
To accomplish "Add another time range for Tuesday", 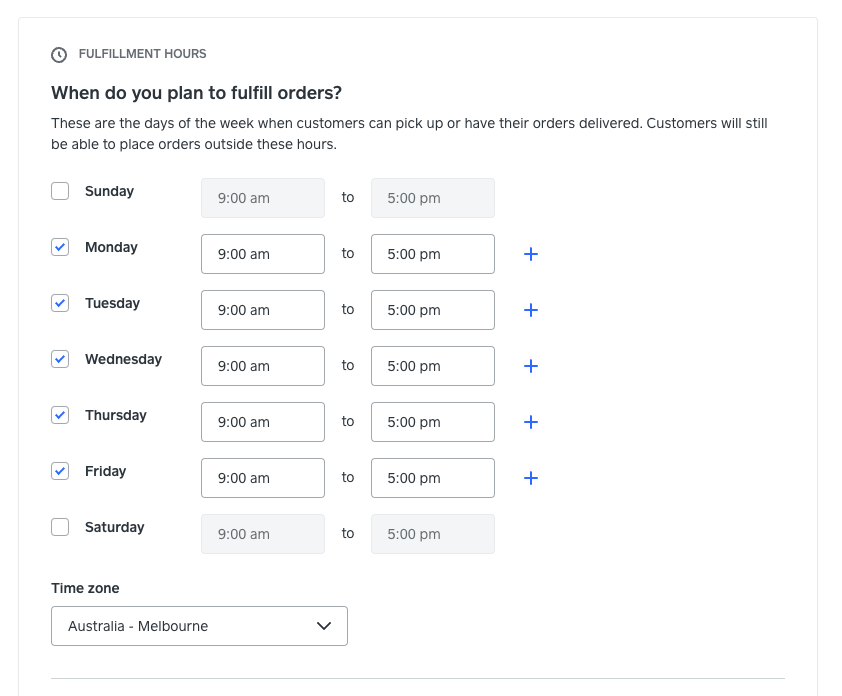I will 531,310.
